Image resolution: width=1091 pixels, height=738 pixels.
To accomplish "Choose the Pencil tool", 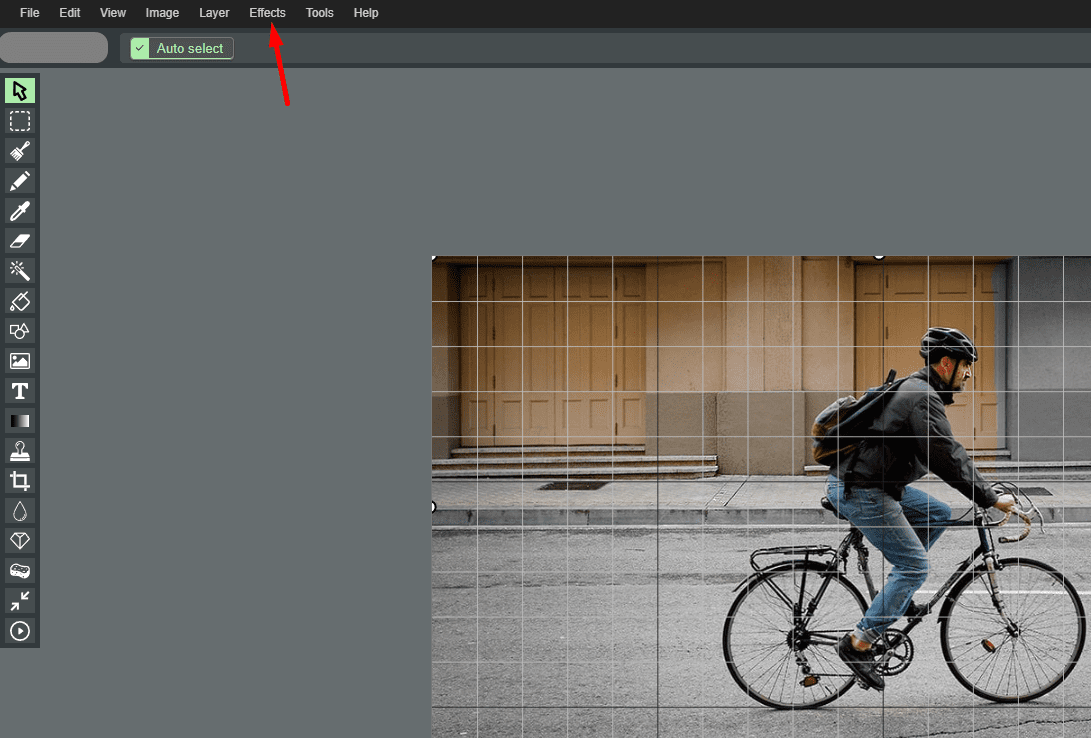I will click(x=20, y=181).
